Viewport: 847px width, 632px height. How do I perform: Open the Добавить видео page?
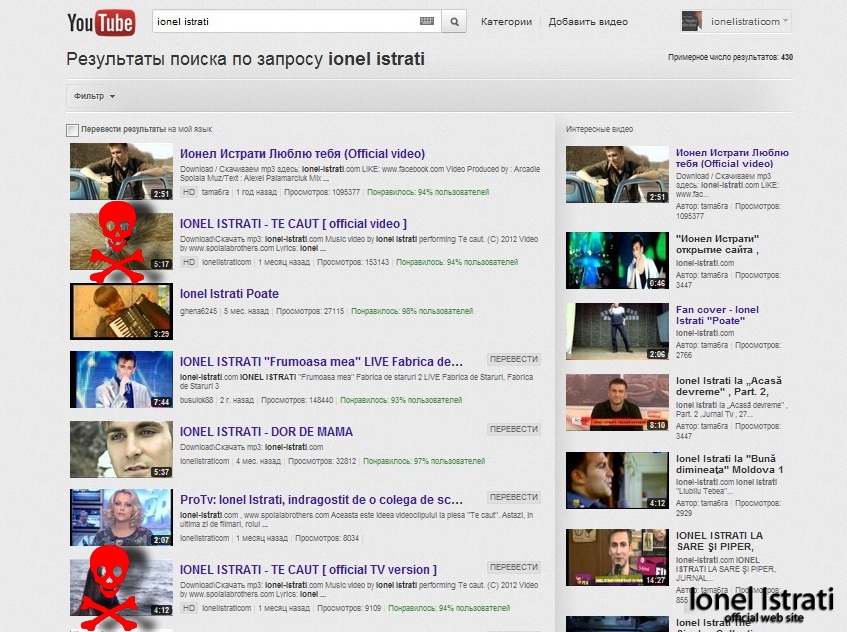click(588, 21)
